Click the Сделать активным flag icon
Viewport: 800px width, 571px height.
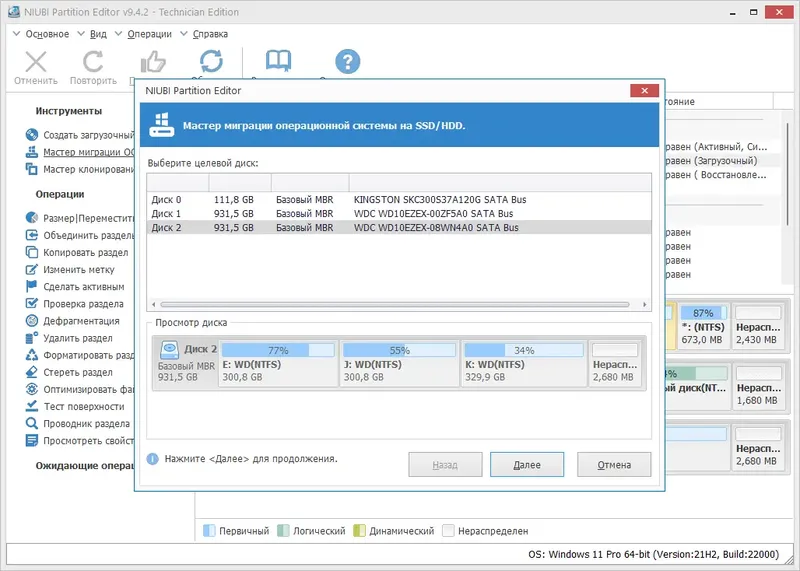(x=32, y=286)
